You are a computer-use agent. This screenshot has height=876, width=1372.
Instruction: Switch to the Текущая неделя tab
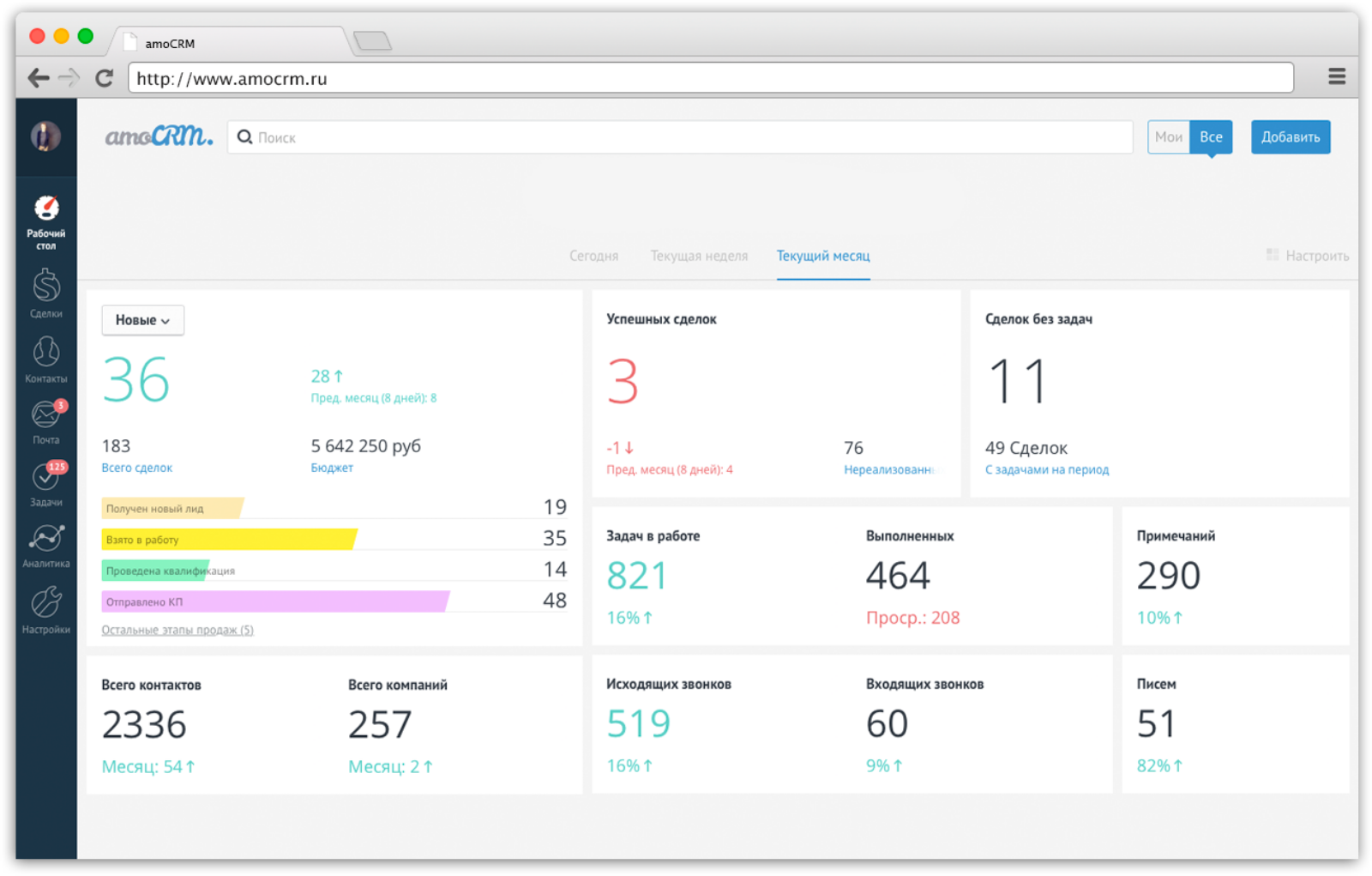click(699, 256)
